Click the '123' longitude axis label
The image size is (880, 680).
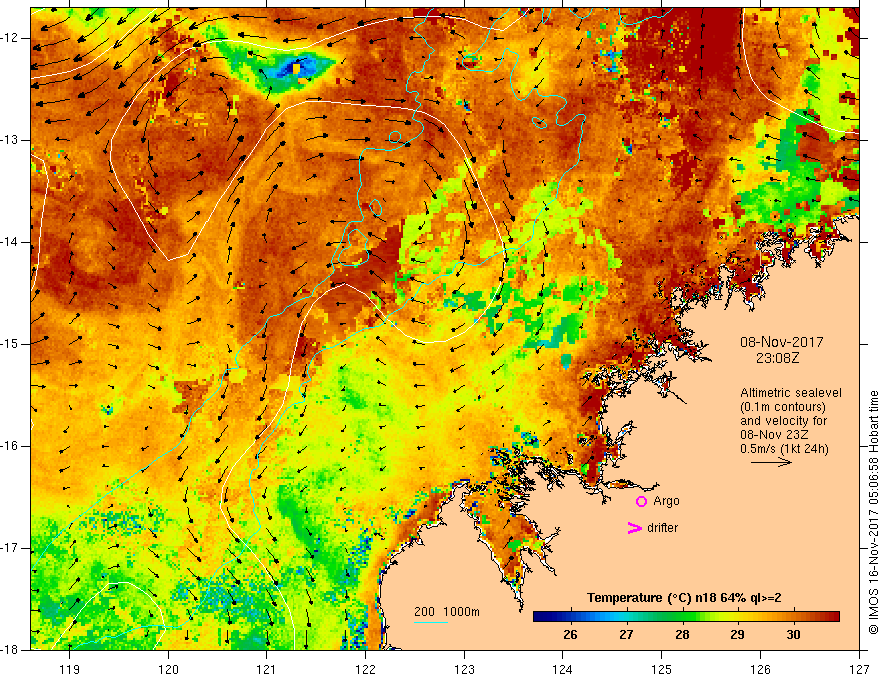[x=464, y=669]
